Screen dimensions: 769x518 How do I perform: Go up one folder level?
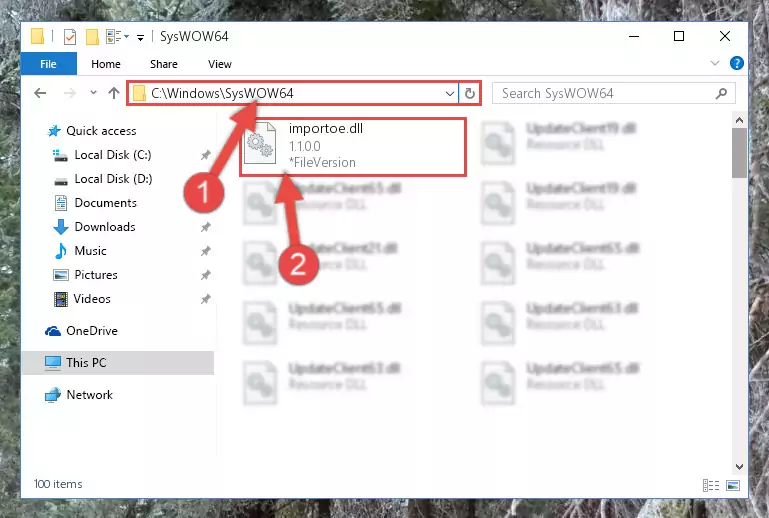point(114,93)
